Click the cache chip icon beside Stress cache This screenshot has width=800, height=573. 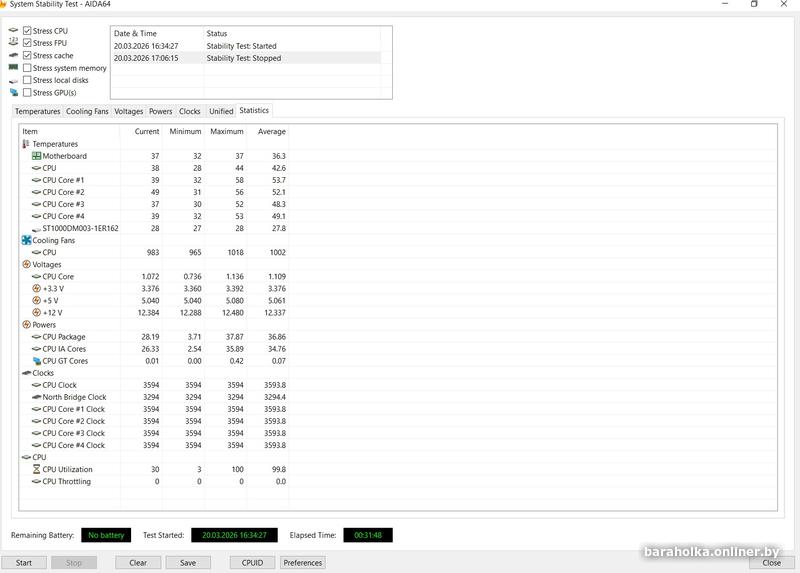pyautogui.click(x=14, y=55)
